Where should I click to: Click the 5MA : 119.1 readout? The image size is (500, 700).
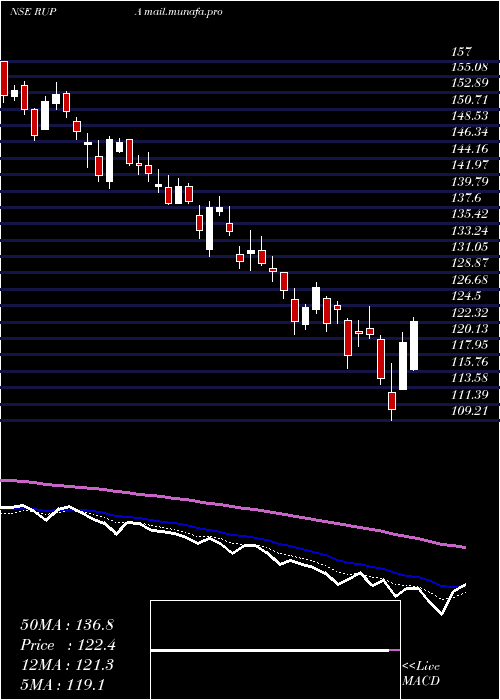(x=63, y=684)
